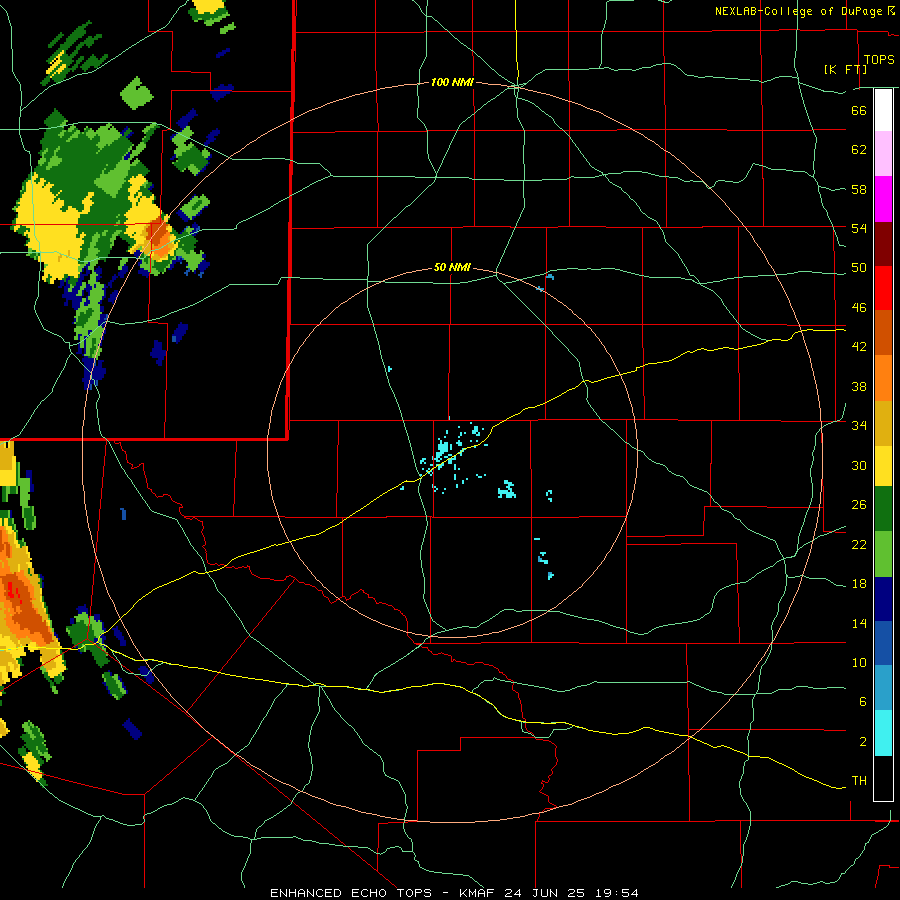The image size is (900, 900).
Task: Click the yellow legend swatch
Action: point(883,465)
